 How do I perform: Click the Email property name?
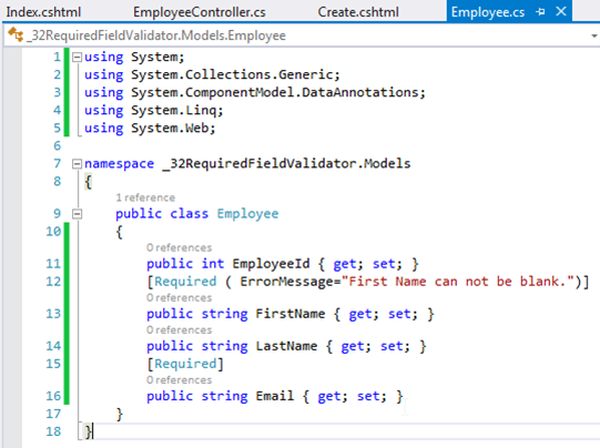tap(274, 396)
